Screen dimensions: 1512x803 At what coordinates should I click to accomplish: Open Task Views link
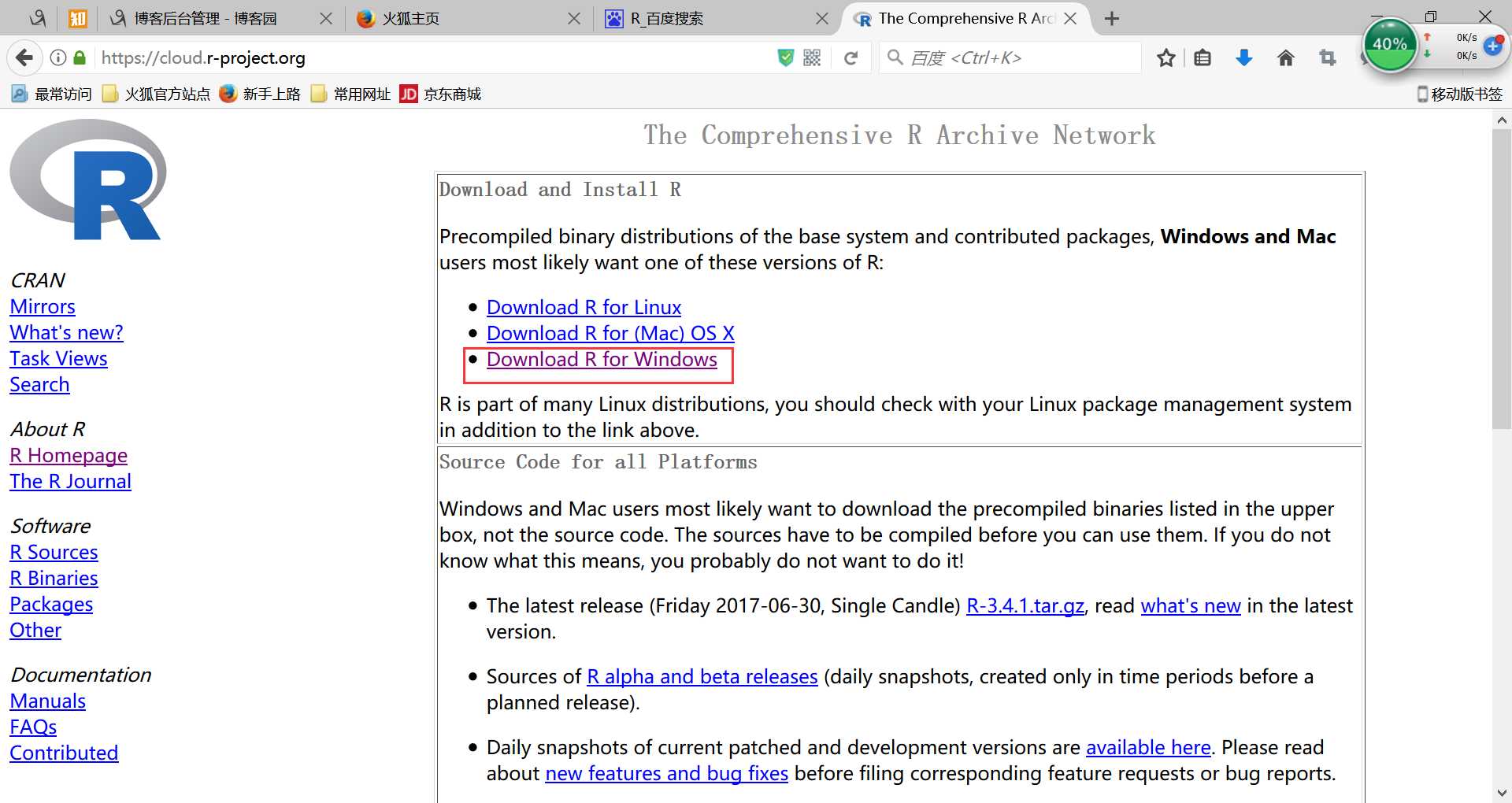coord(58,358)
